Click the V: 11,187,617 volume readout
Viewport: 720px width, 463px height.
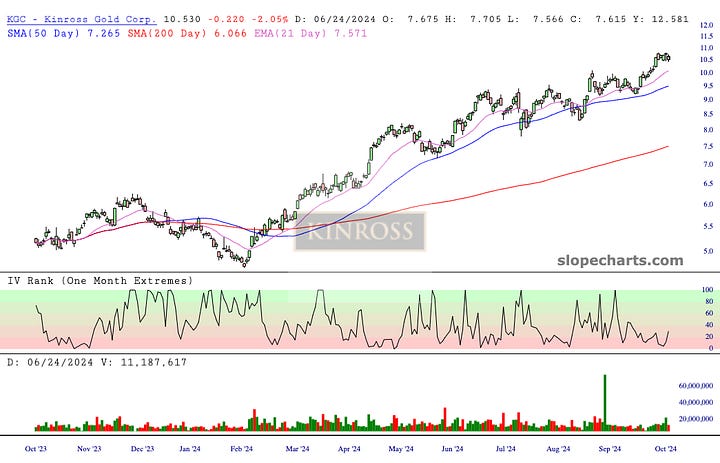tap(144, 362)
